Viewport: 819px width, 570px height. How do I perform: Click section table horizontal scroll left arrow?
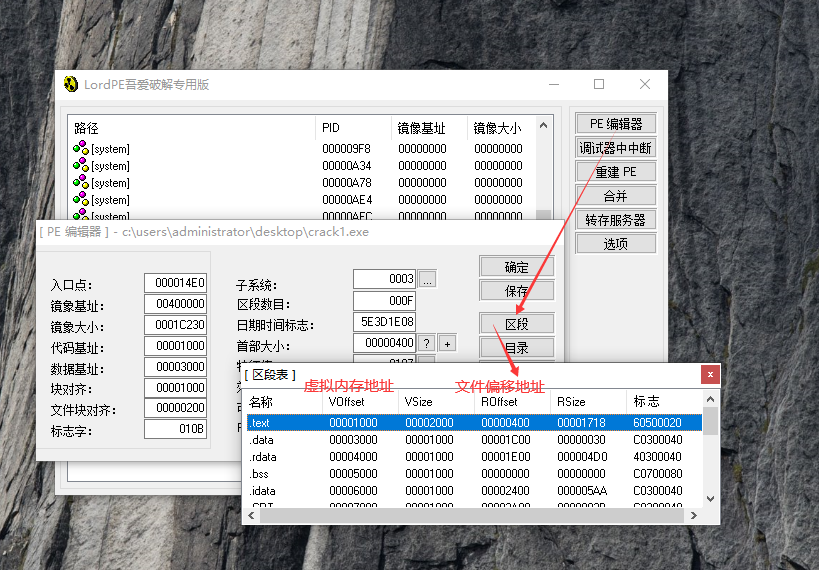252,516
